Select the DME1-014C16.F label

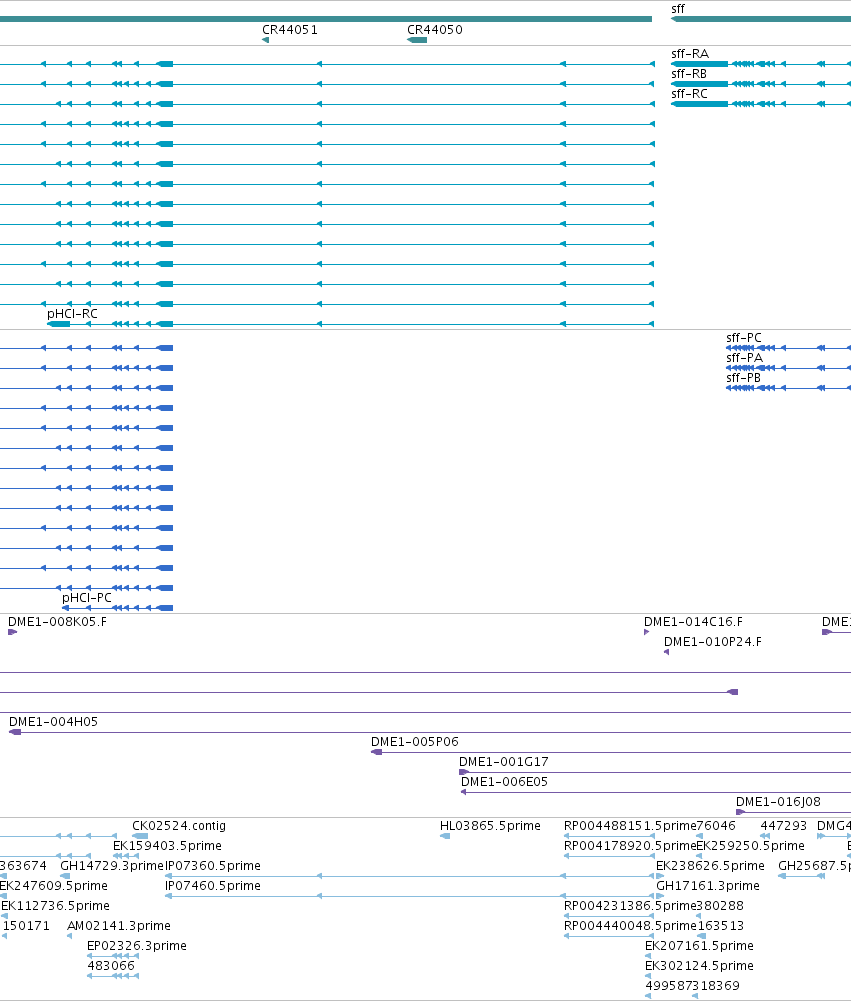click(x=693, y=622)
